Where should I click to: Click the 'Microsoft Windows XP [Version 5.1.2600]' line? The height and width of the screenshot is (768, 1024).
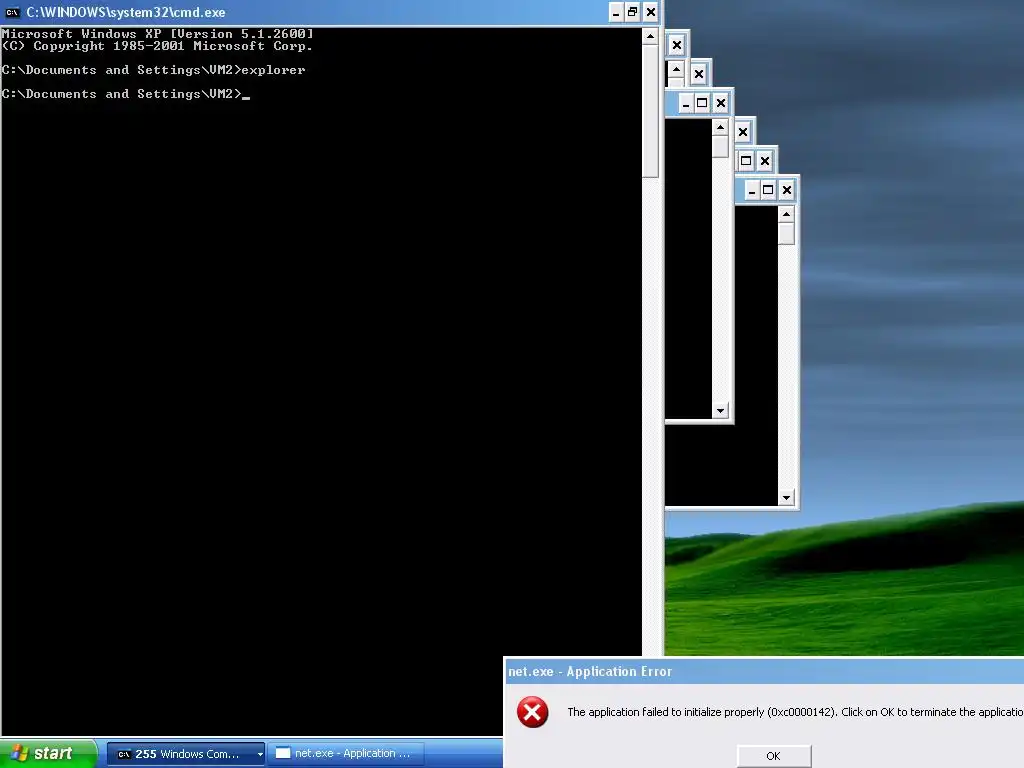(157, 33)
